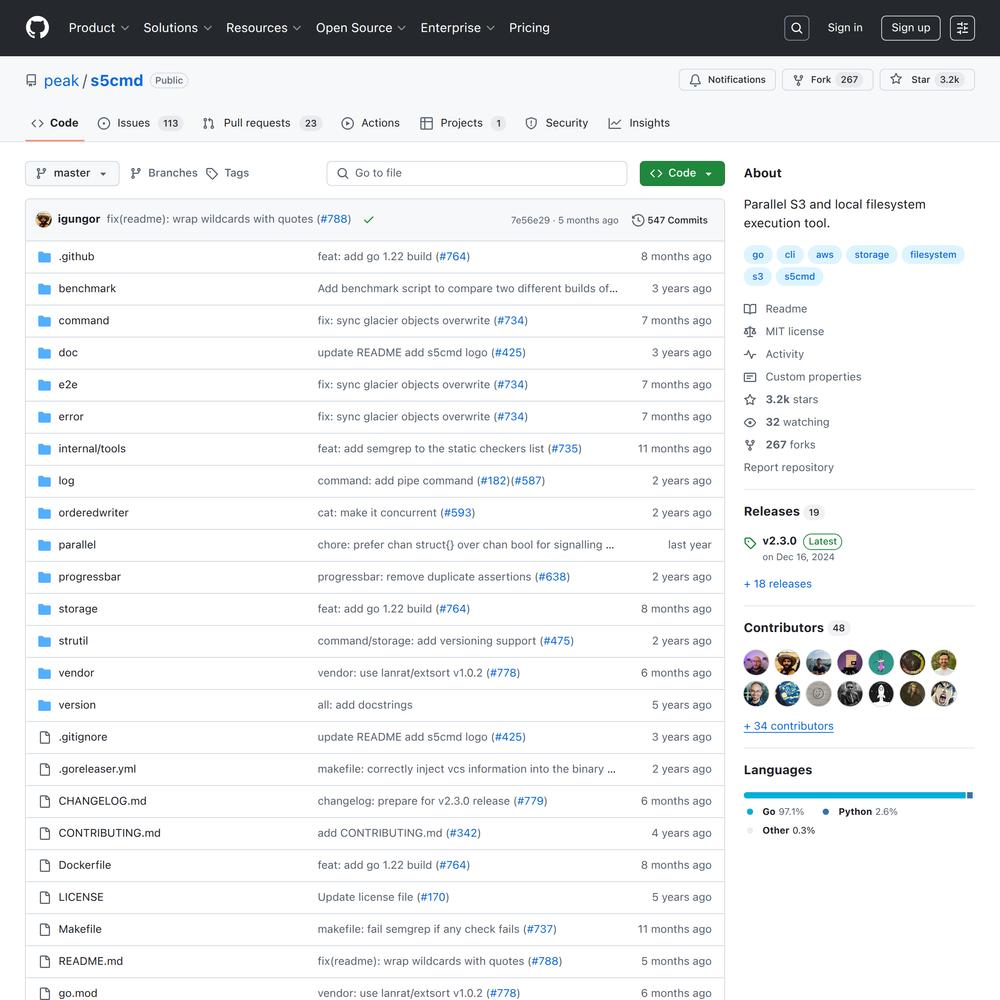Expand the Open Source menu

(360, 27)
